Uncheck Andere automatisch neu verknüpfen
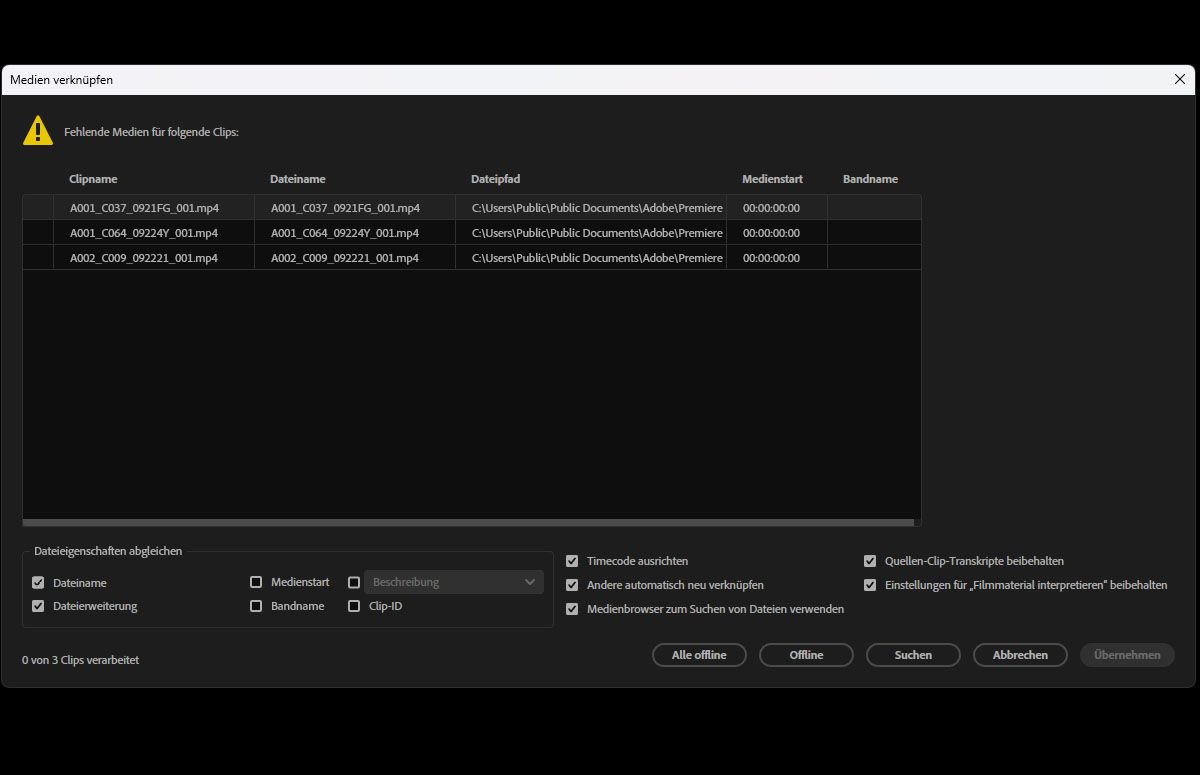The width and height of the screenshot is (1200, 775). (x=572, y=585)
